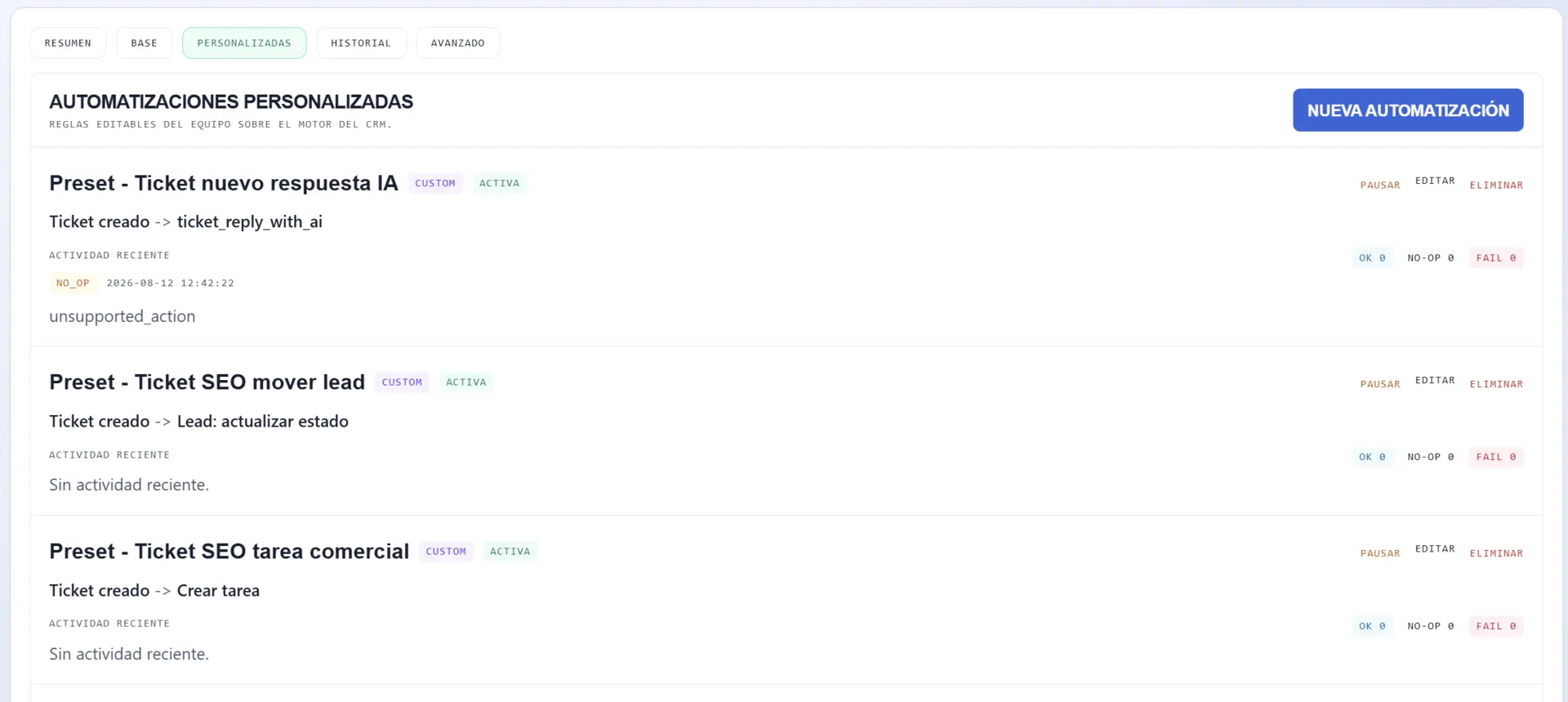This screenshot has height=702, width=1568.
Task: Click ACTIVA badge on Ticket SEO mover lead
Action: click(x=465, y=382)
